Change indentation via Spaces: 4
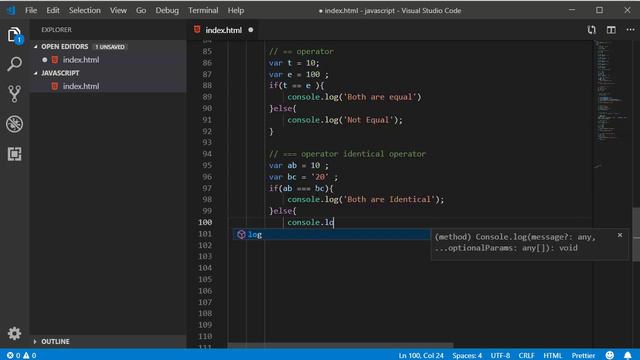Viewport: 640px width, 360px height. tap(467, 355)
